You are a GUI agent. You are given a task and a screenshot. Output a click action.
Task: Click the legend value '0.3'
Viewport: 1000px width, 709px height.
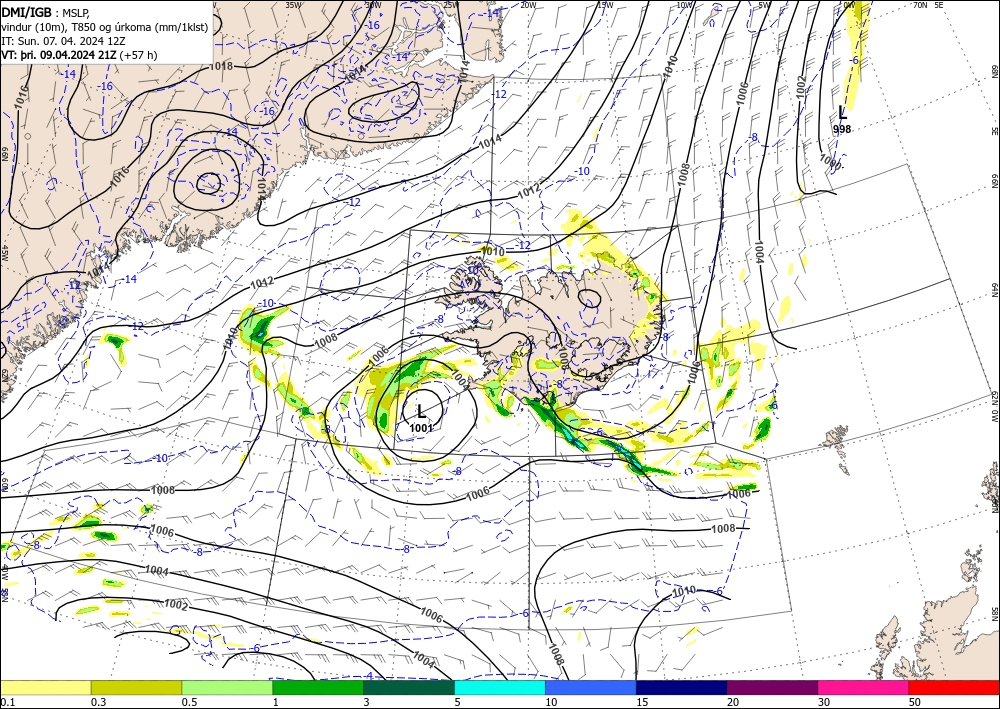[x=98, y=702]
